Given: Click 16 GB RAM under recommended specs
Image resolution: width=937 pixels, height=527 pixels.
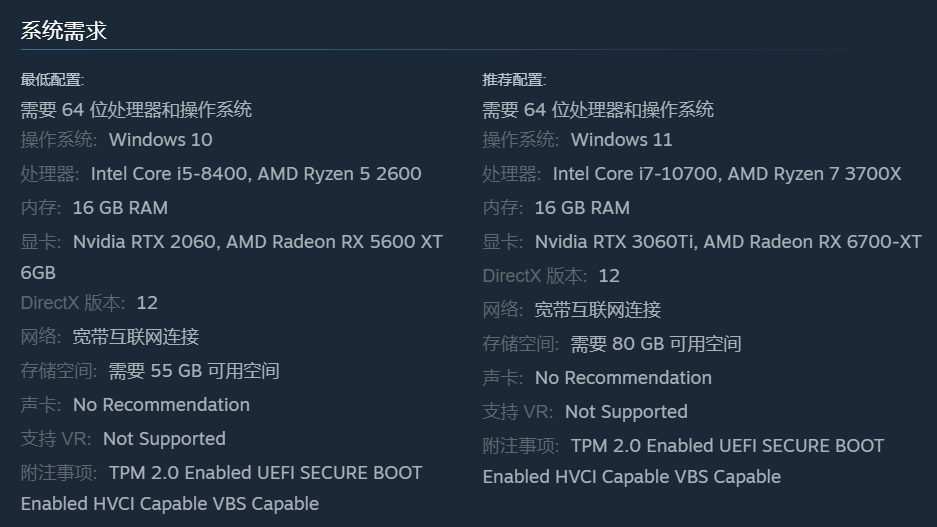Looking at the screenshot, I should point(582,208).
